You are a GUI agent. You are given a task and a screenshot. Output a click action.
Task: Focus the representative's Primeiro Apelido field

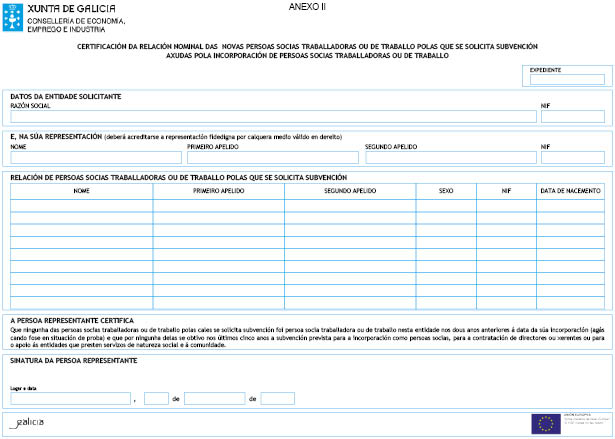(x=272, y=158)
